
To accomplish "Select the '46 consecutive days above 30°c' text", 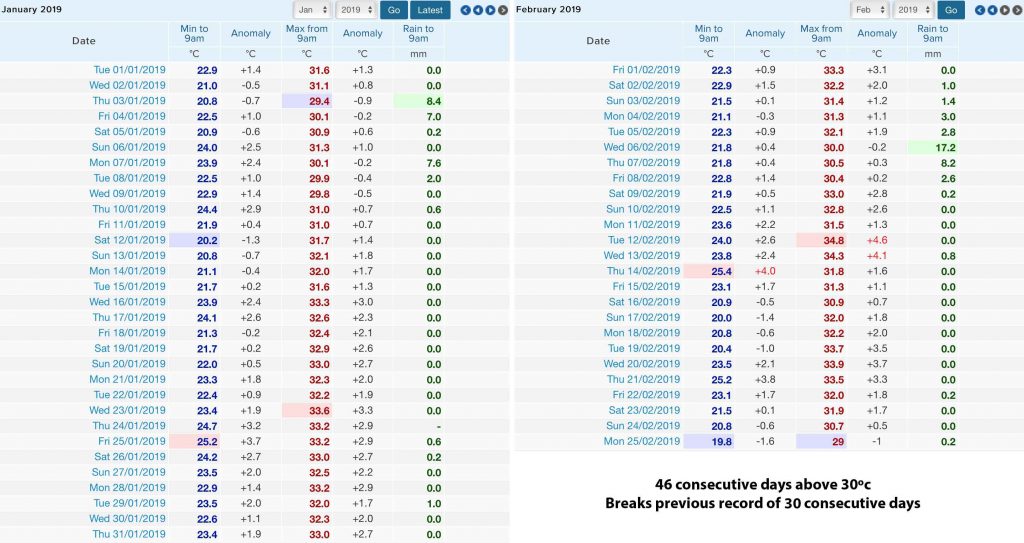I will pos(763,484).
